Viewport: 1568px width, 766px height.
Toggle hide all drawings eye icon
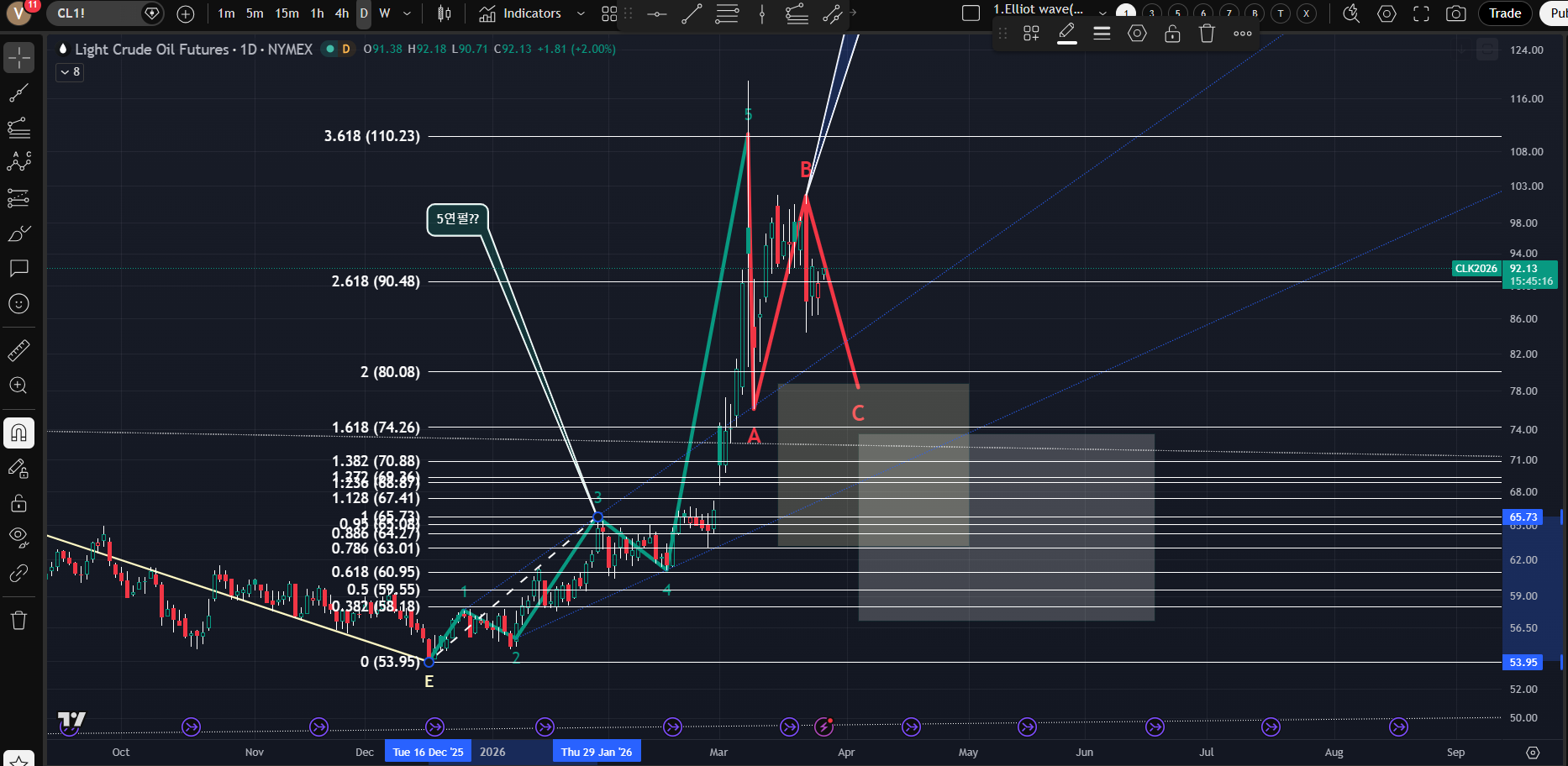18,537
